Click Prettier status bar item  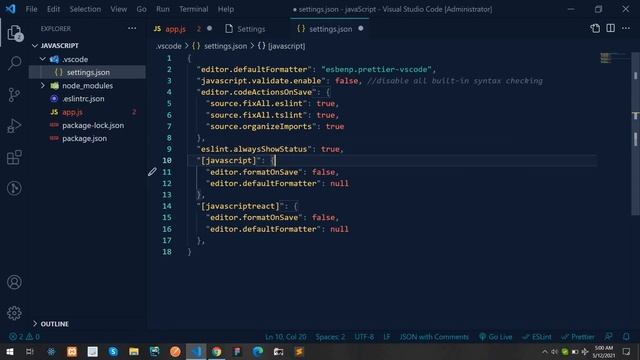coord(578,337)
